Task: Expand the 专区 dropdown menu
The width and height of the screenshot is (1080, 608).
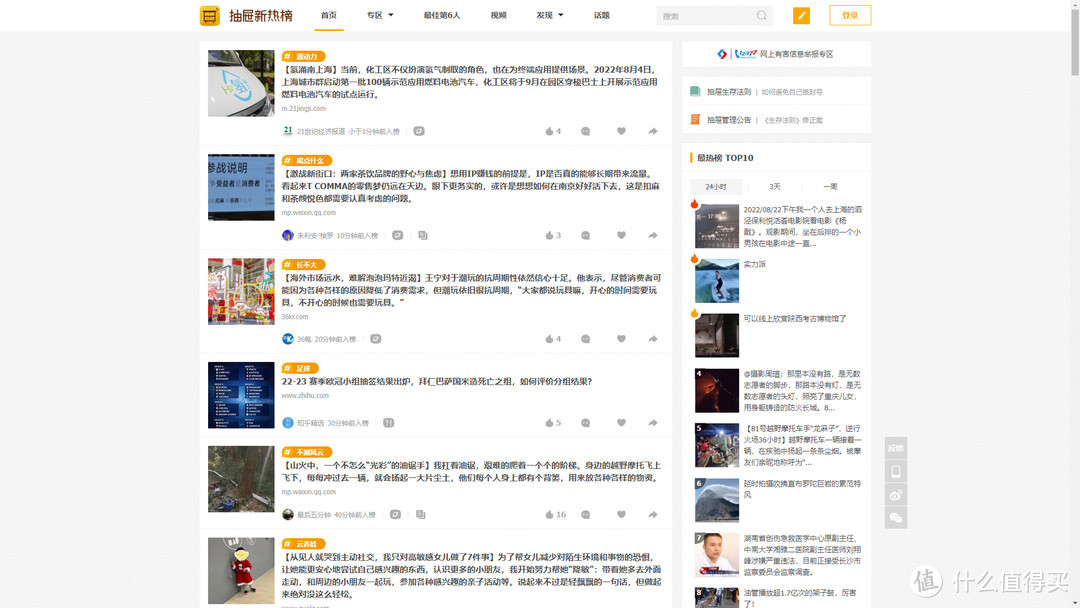Action: [x=380, y=15]
